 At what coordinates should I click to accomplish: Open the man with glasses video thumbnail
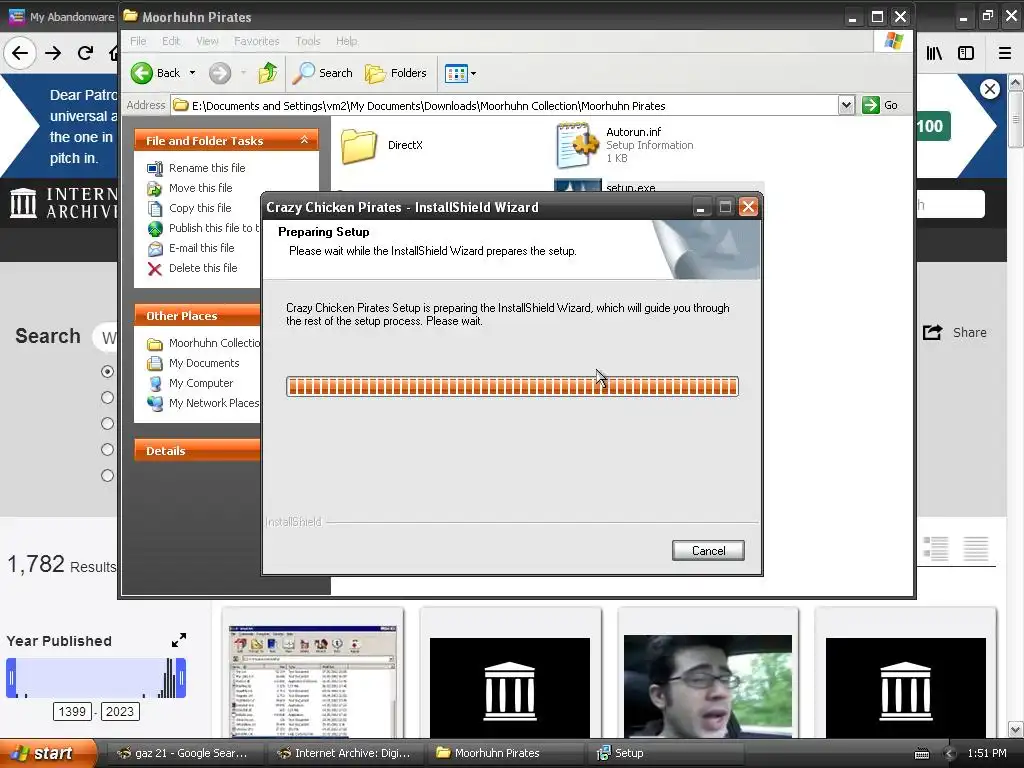(x=708, y=686)
